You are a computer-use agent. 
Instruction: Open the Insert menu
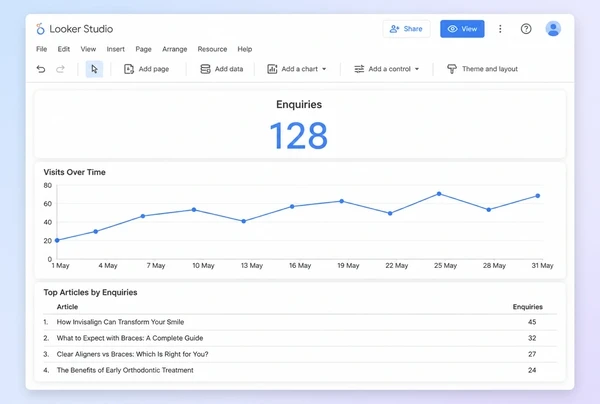[x=116, y=49]
